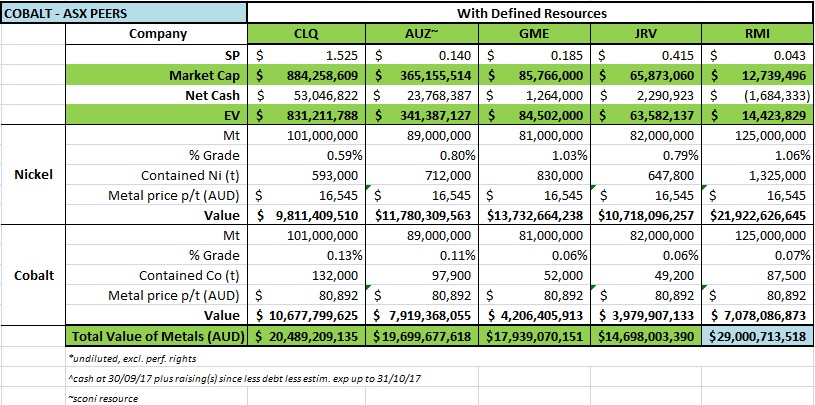The width and height of the screenshot is (815, 405).
Task: Select GME nickel grade 1.03%
Action: pos(534,155)
